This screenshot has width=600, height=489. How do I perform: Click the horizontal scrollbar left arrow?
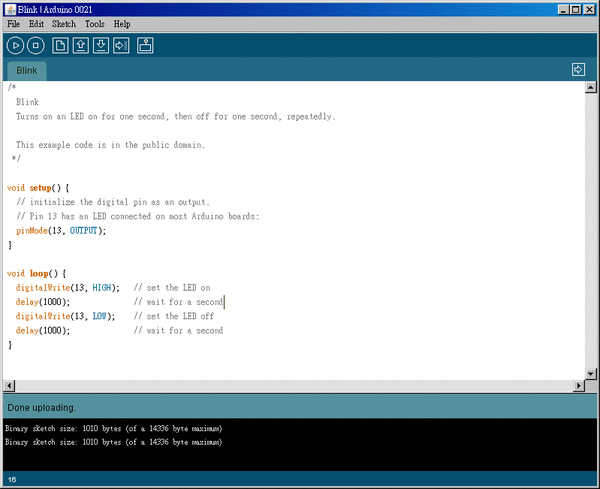[10, 386]
